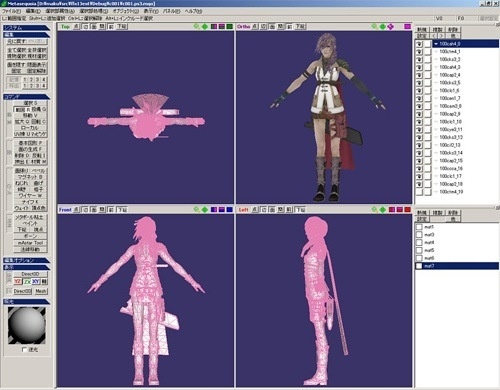Collapse the 編集 panel header
This screenshot has height=390, width=500.
(26, 35)
